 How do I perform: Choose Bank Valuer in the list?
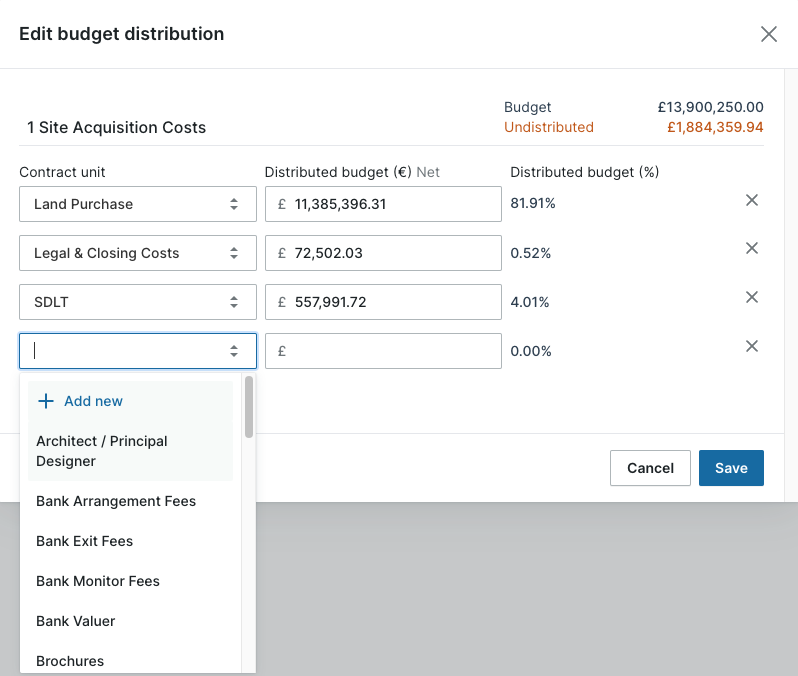pos(75,621)
